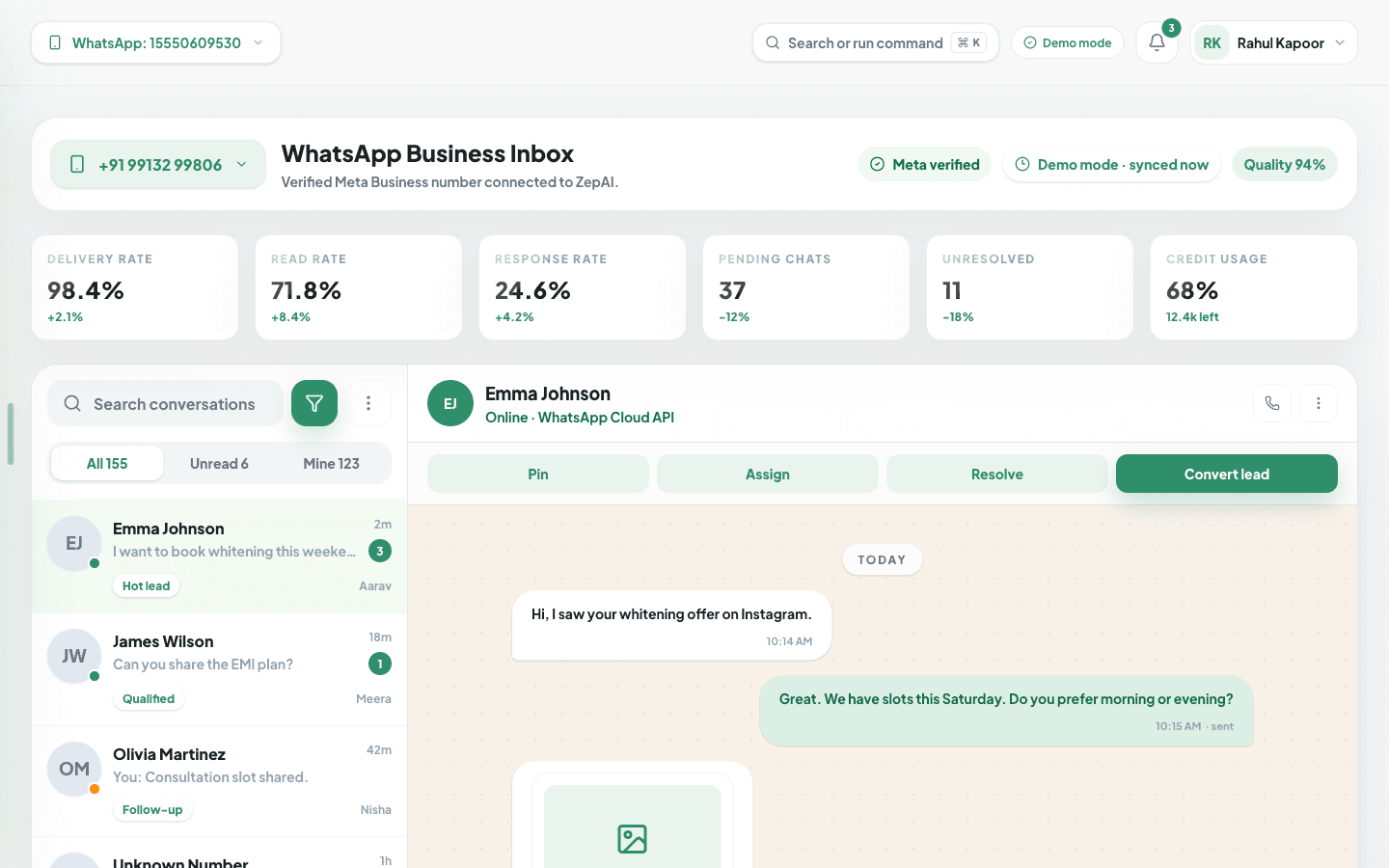Click the Aarav assignee label
Image resolution: width=1389 pixels, height=868 pixels.
pyautogui.click(x=375, y=585)
